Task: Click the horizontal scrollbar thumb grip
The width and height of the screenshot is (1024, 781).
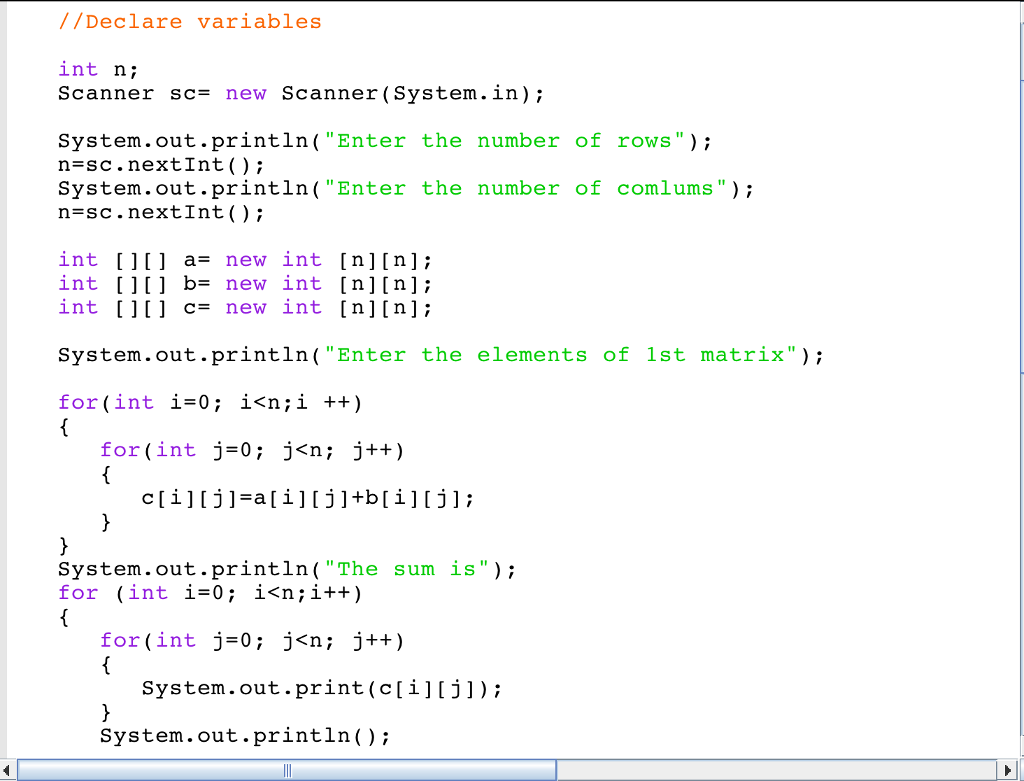Action: pos(286,770)
